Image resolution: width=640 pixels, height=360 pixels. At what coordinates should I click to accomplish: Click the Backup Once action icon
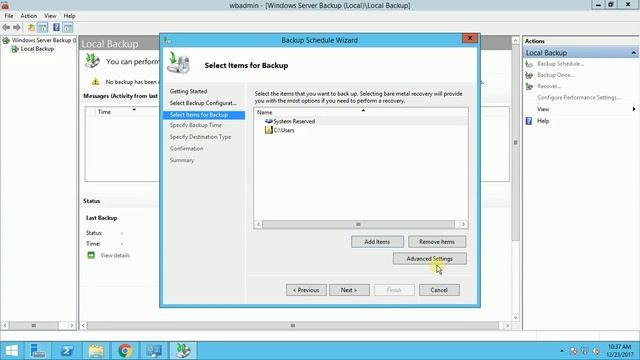pos(529,75)
